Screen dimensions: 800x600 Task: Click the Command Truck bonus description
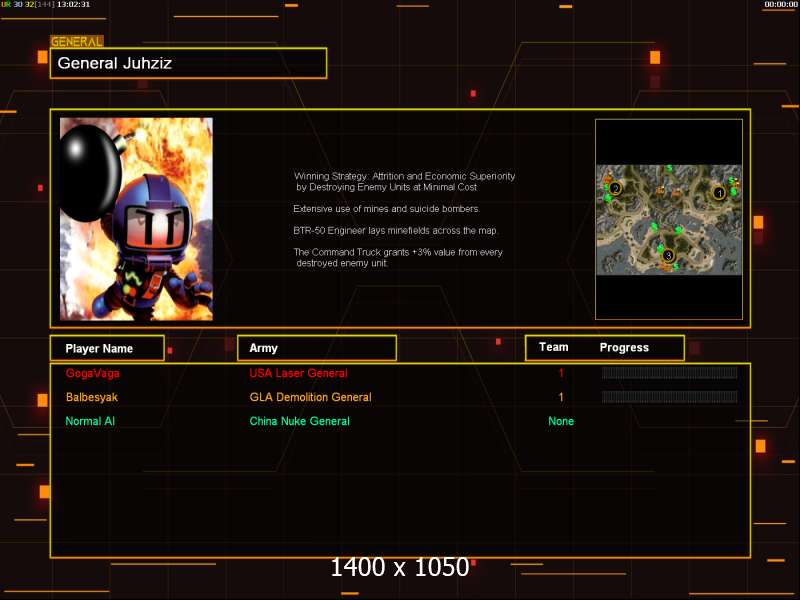point(397,258)
